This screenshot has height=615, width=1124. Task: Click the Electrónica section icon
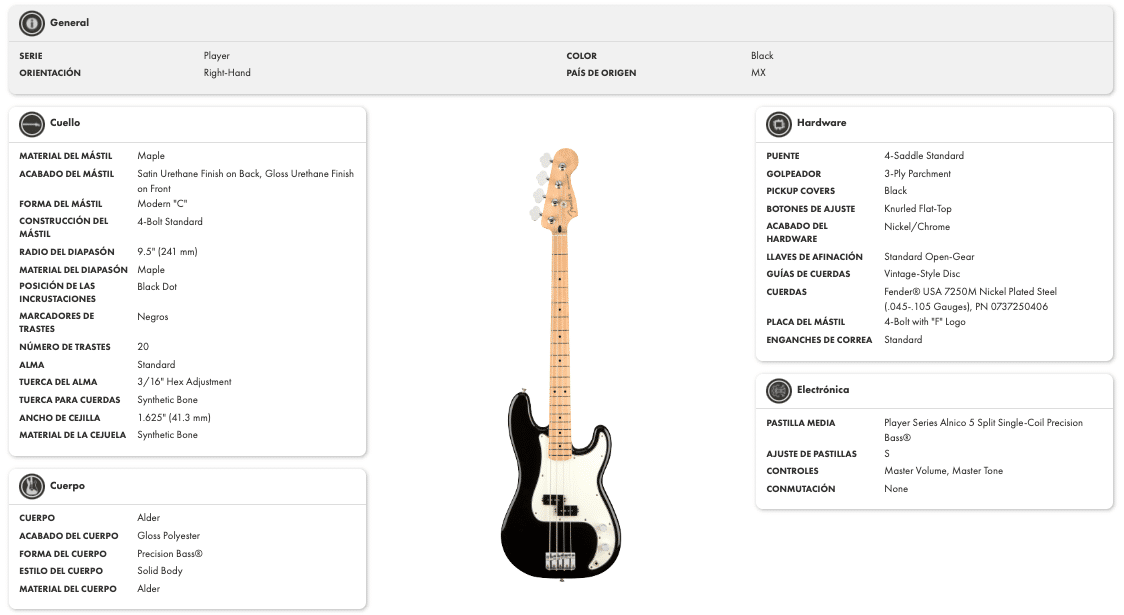point(779,391)
